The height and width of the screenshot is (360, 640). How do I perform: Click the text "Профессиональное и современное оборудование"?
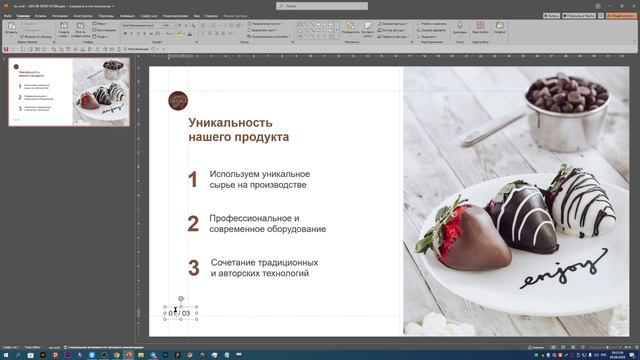coord(267,223)
